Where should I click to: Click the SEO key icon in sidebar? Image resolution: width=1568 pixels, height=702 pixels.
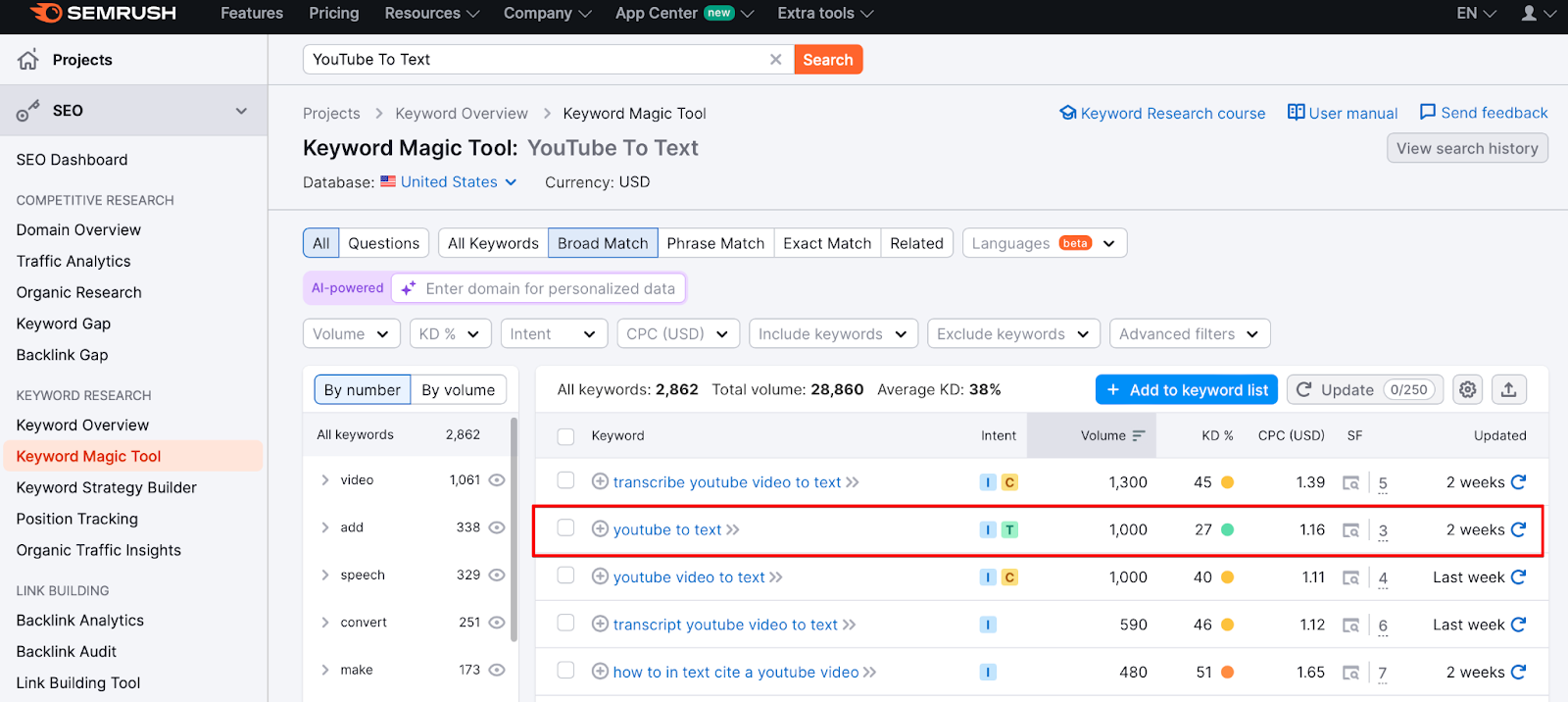click(28, 111)
